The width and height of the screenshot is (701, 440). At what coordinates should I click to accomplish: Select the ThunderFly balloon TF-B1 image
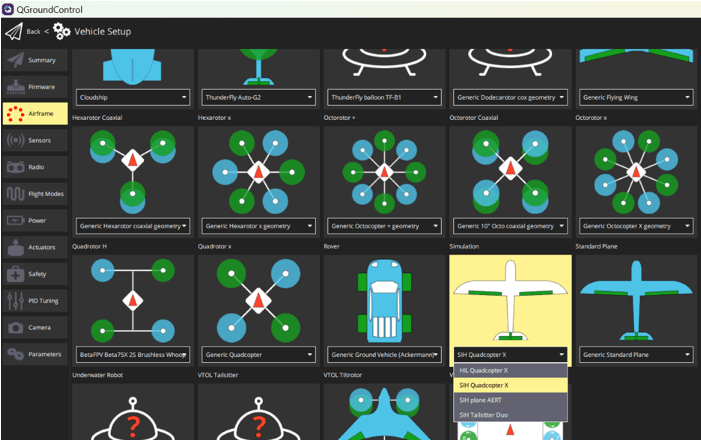point(384,63)
